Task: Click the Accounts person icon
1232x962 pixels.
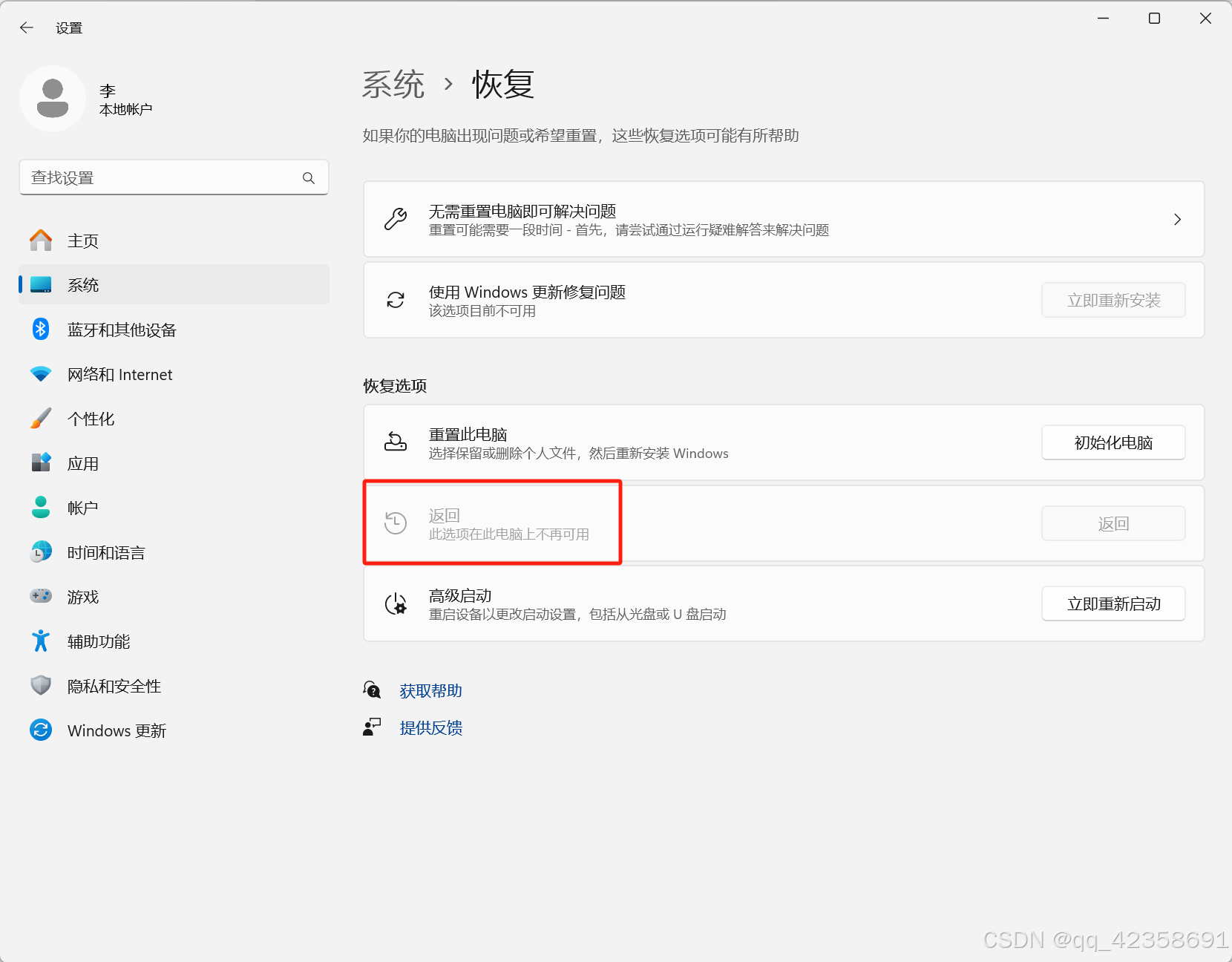Action: coord(41,507)
